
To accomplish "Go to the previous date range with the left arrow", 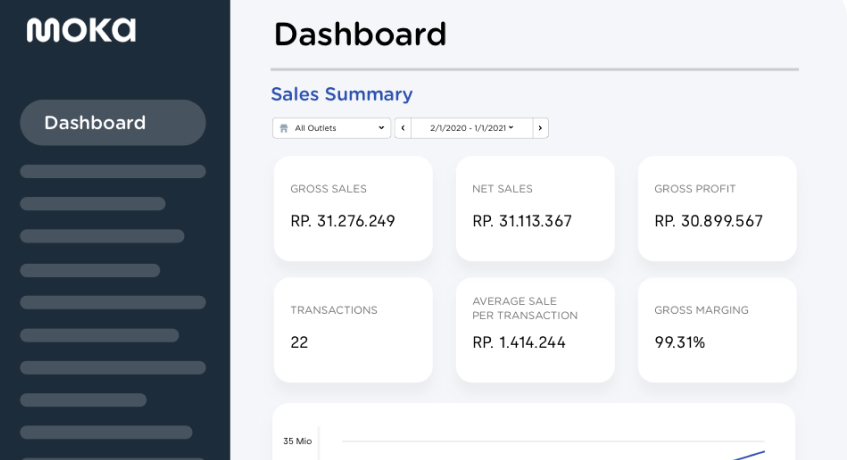I will (x=403, y=128).
